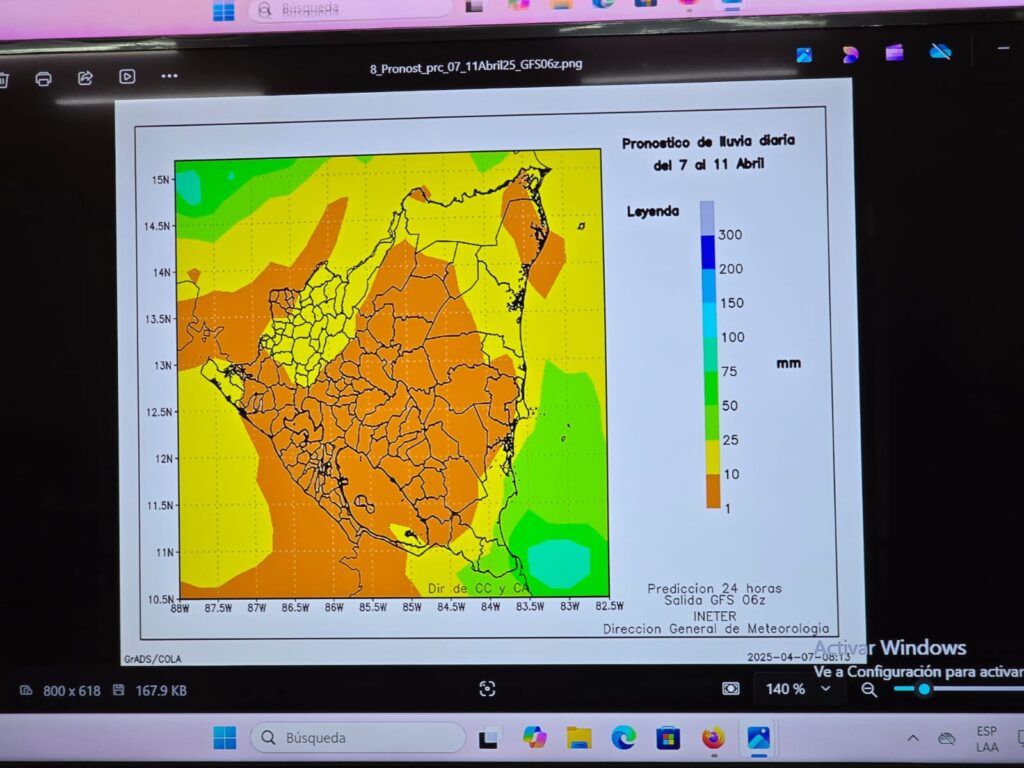Click the Designer icon in title bar
1024x768 pixels.
tap(850, 54)
